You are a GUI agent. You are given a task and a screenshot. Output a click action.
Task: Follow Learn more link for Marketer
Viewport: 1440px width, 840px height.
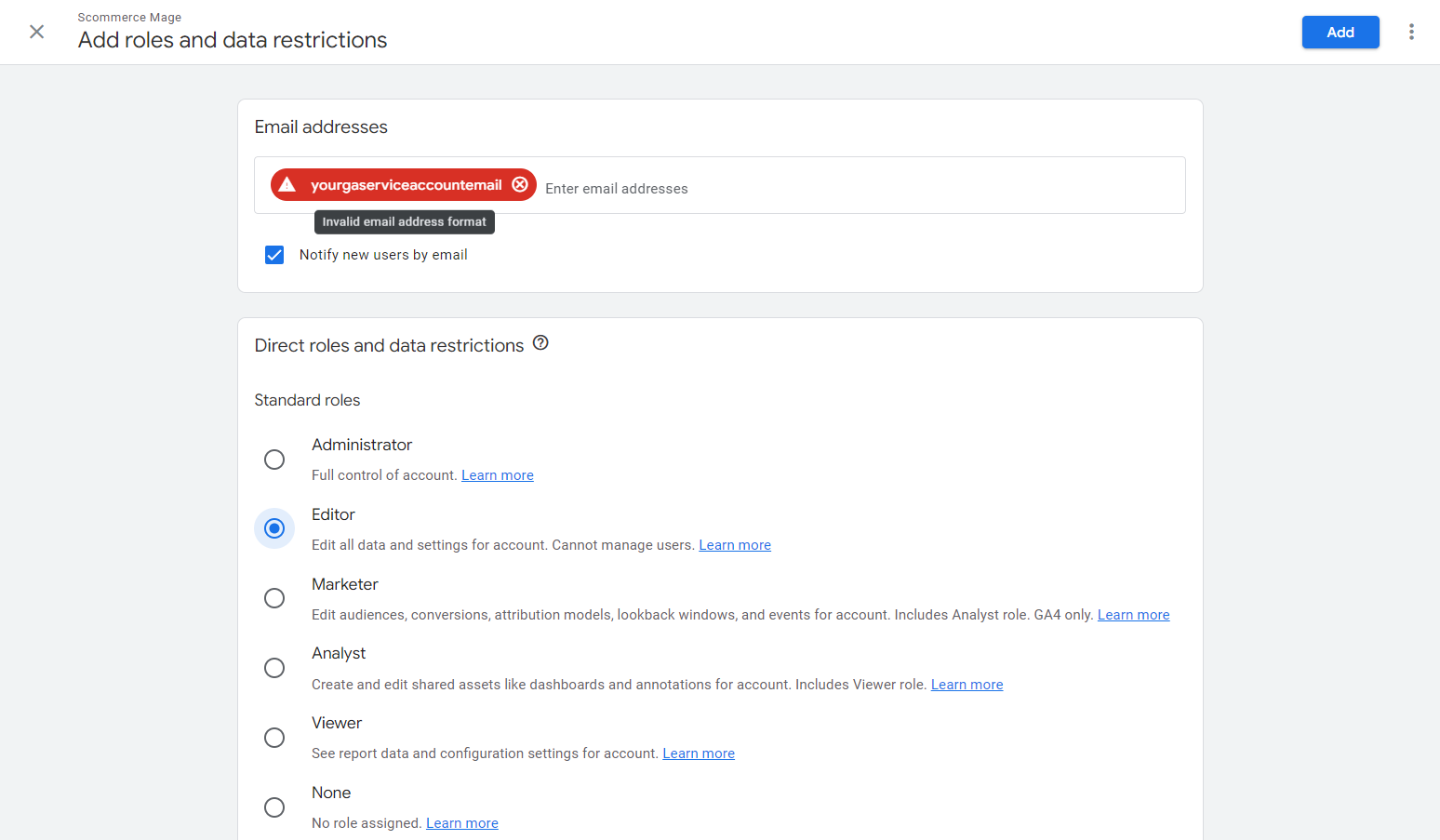pos(1133,615)
